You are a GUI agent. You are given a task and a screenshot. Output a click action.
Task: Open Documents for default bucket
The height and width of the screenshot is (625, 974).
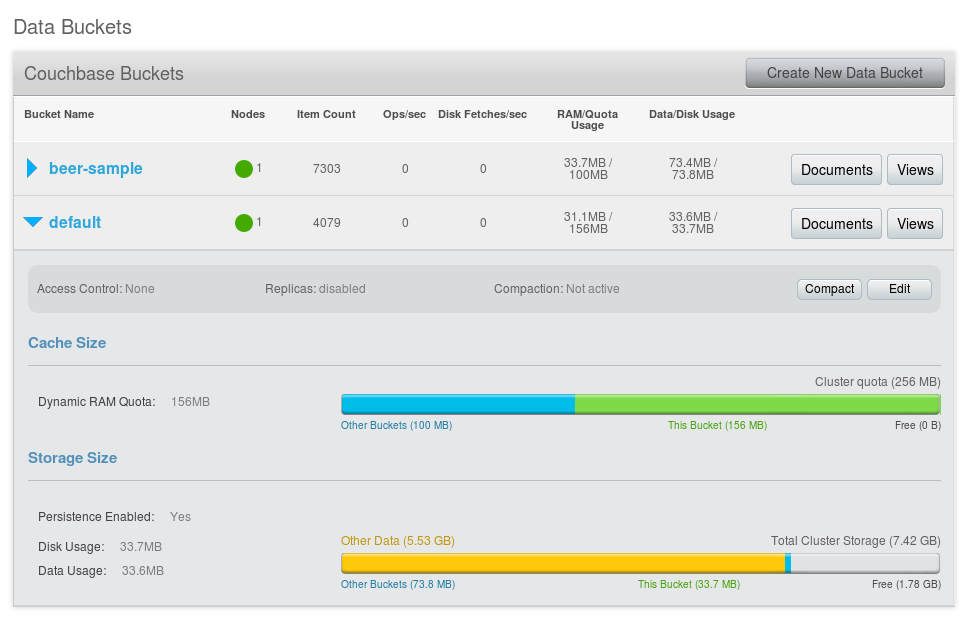click(836, 224)
